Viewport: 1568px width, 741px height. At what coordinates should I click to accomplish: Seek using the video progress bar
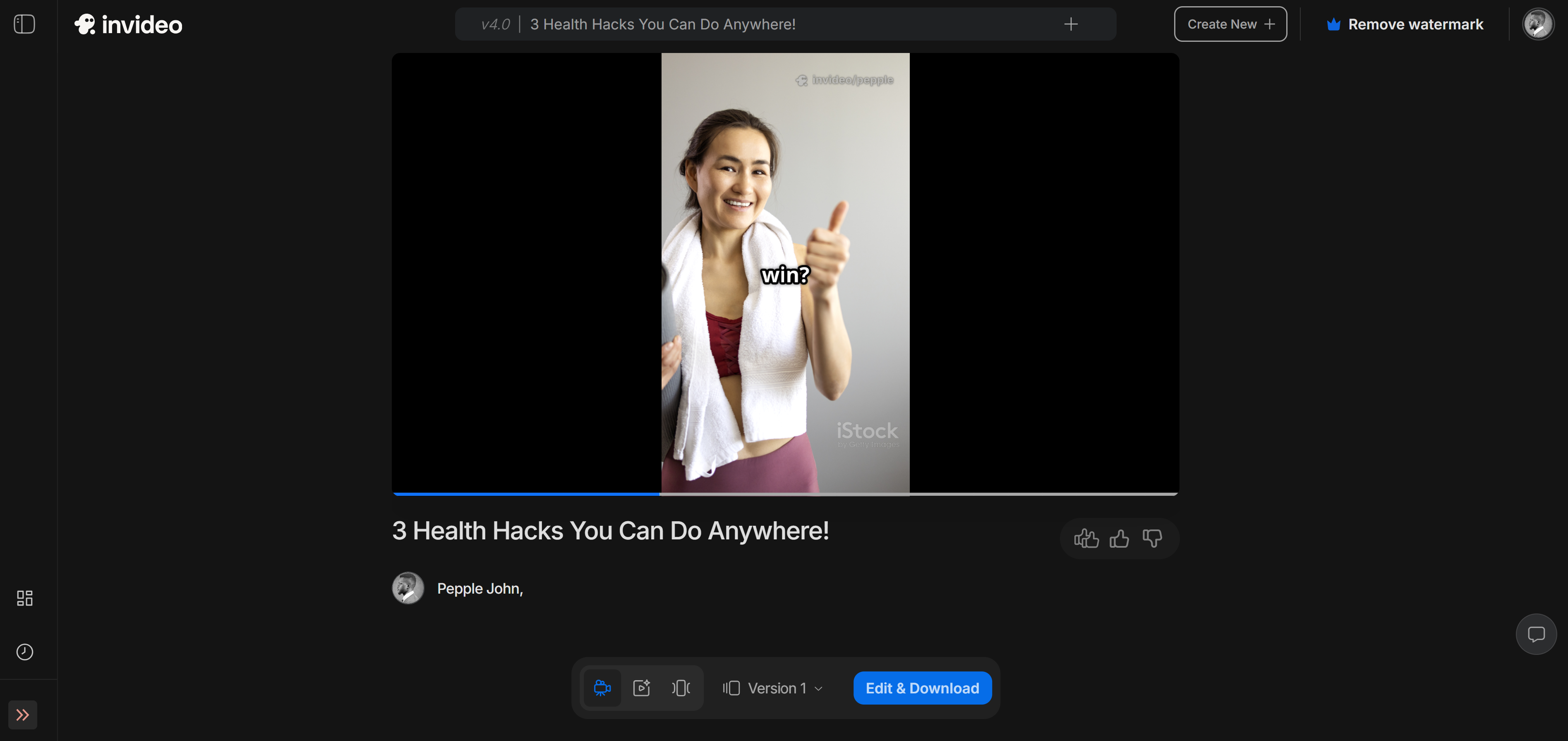click(x=784, y=494)
